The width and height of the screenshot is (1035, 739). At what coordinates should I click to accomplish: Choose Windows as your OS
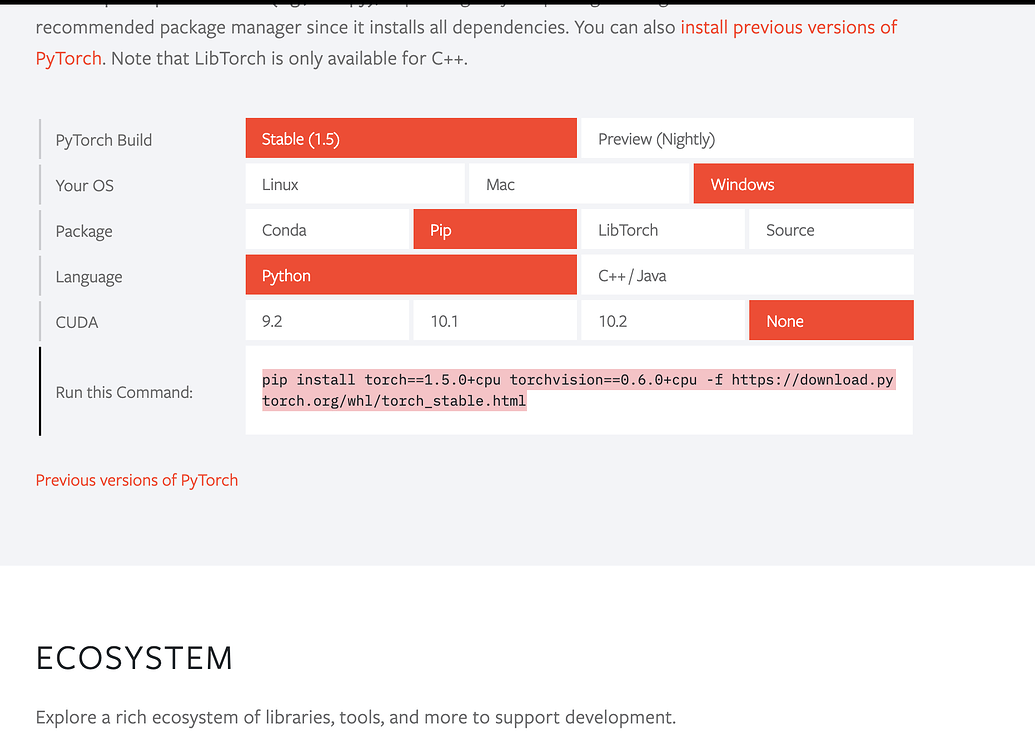(803, 184)
